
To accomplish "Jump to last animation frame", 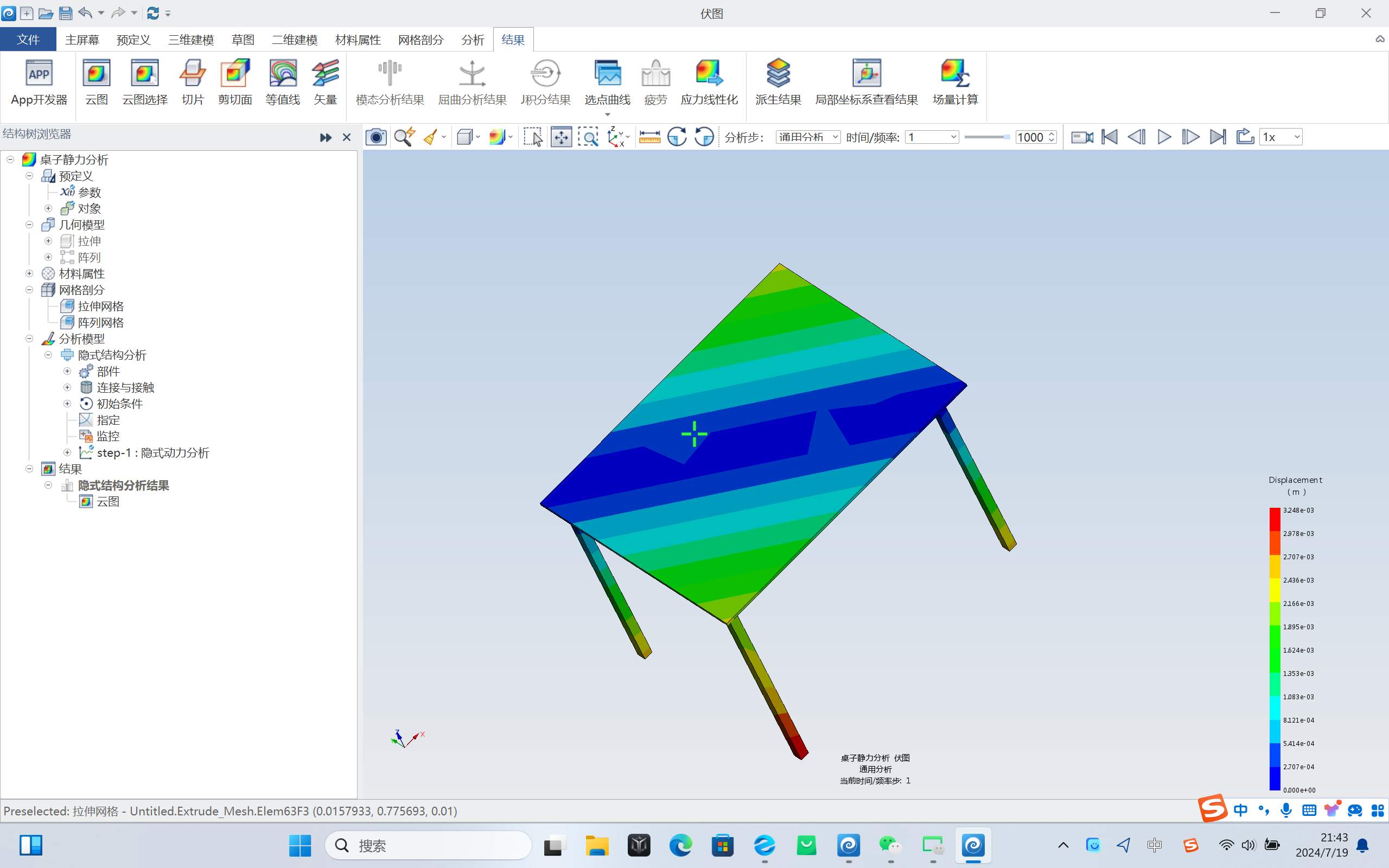I will click(1218, 137).
